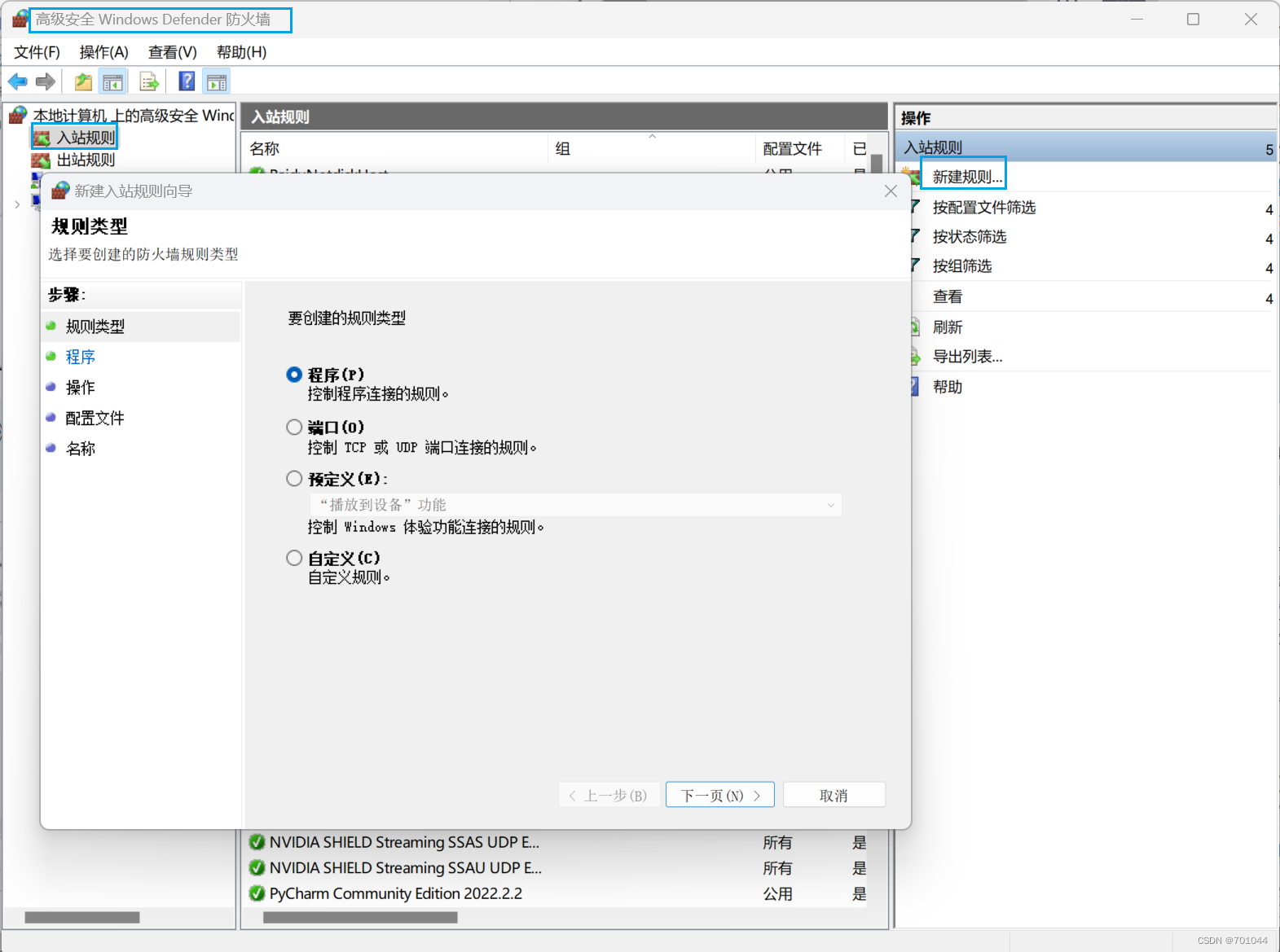Open the 文件(F) menu
Viewport: 1280px width, 952px height.
coord(37,52)
